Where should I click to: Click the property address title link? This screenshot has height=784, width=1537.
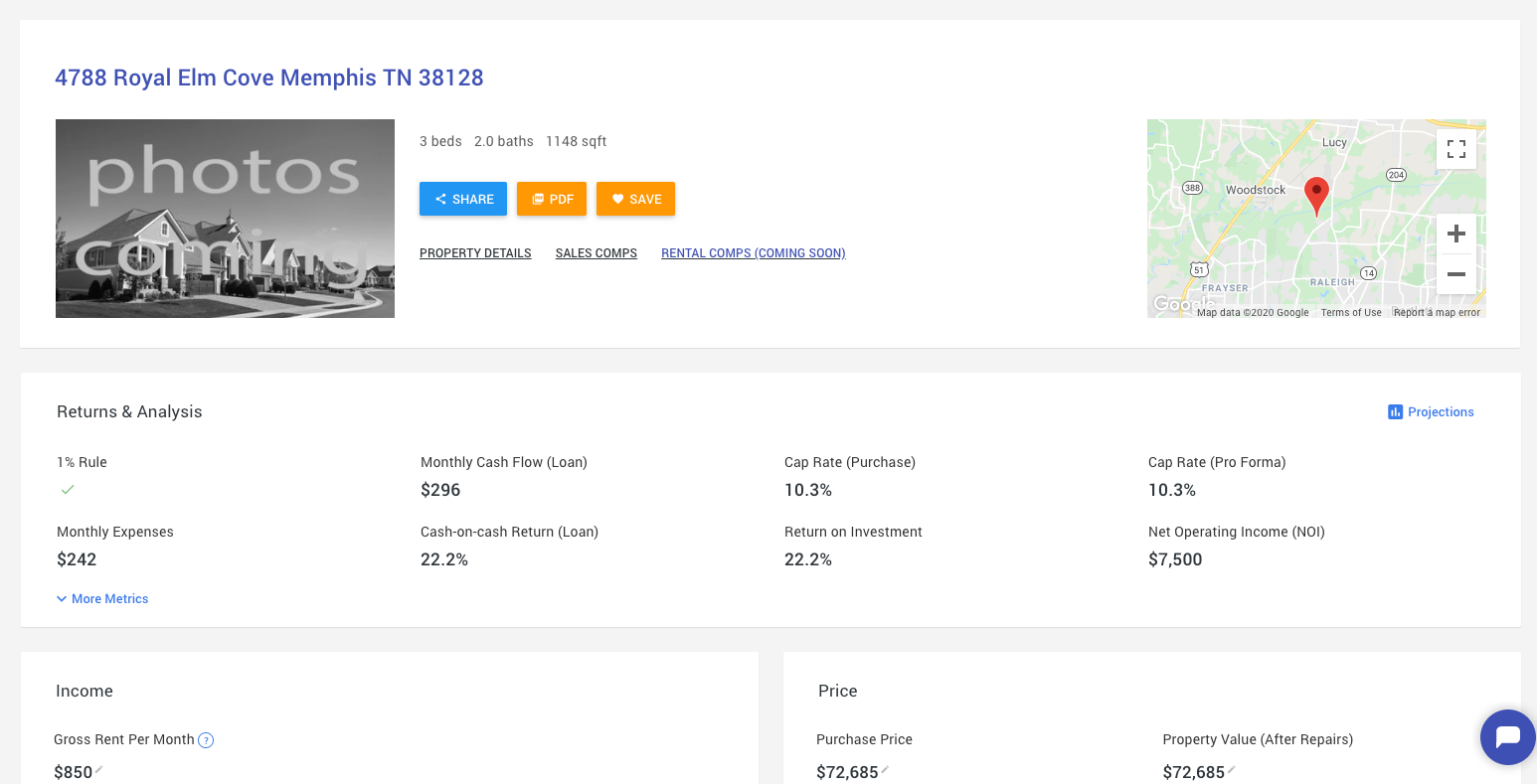pos(269,78)
